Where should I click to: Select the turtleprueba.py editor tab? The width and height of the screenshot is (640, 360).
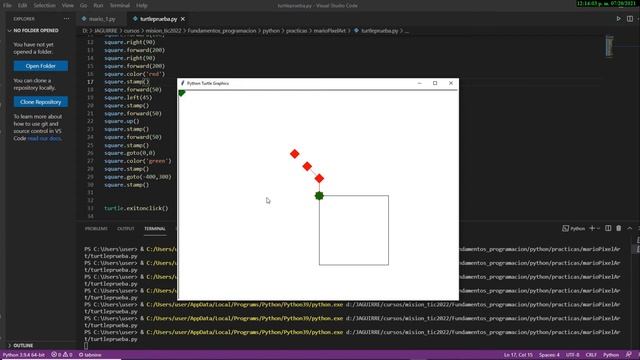(x=158, y=19)
